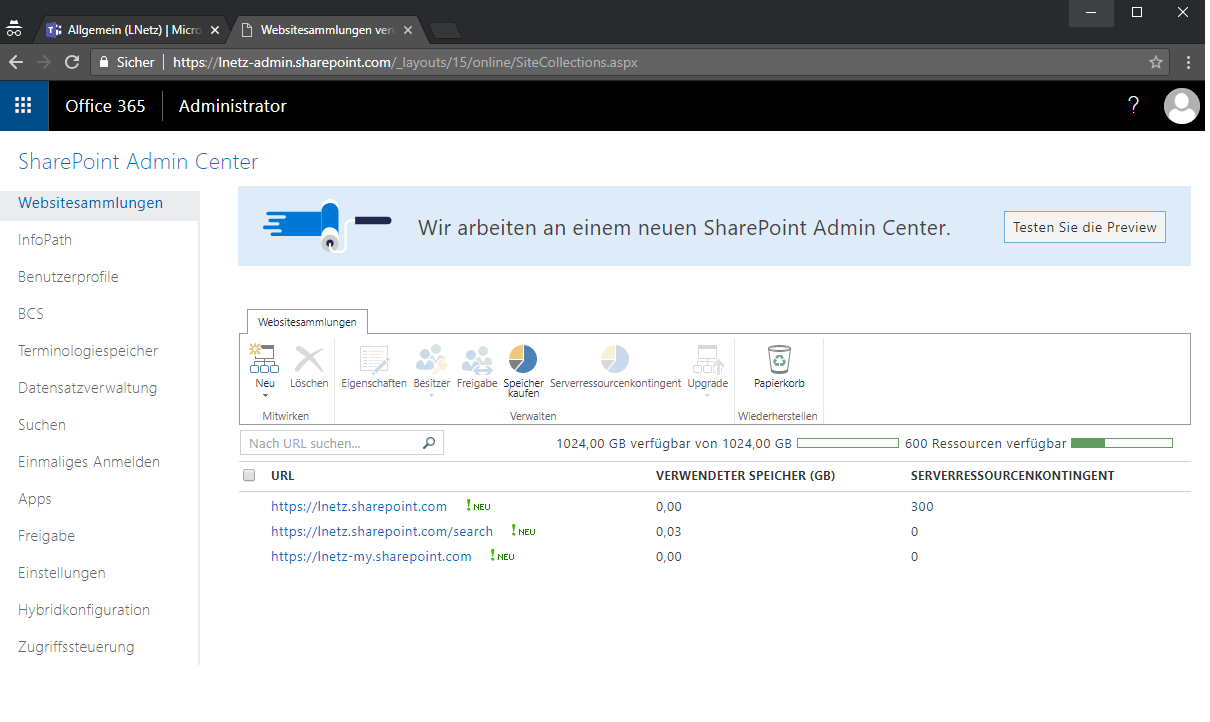Image resolution: width=1210 pixels, height=722 pixels.
Task: Open Suchen in the left navigation
Action: tap(42, 425)
